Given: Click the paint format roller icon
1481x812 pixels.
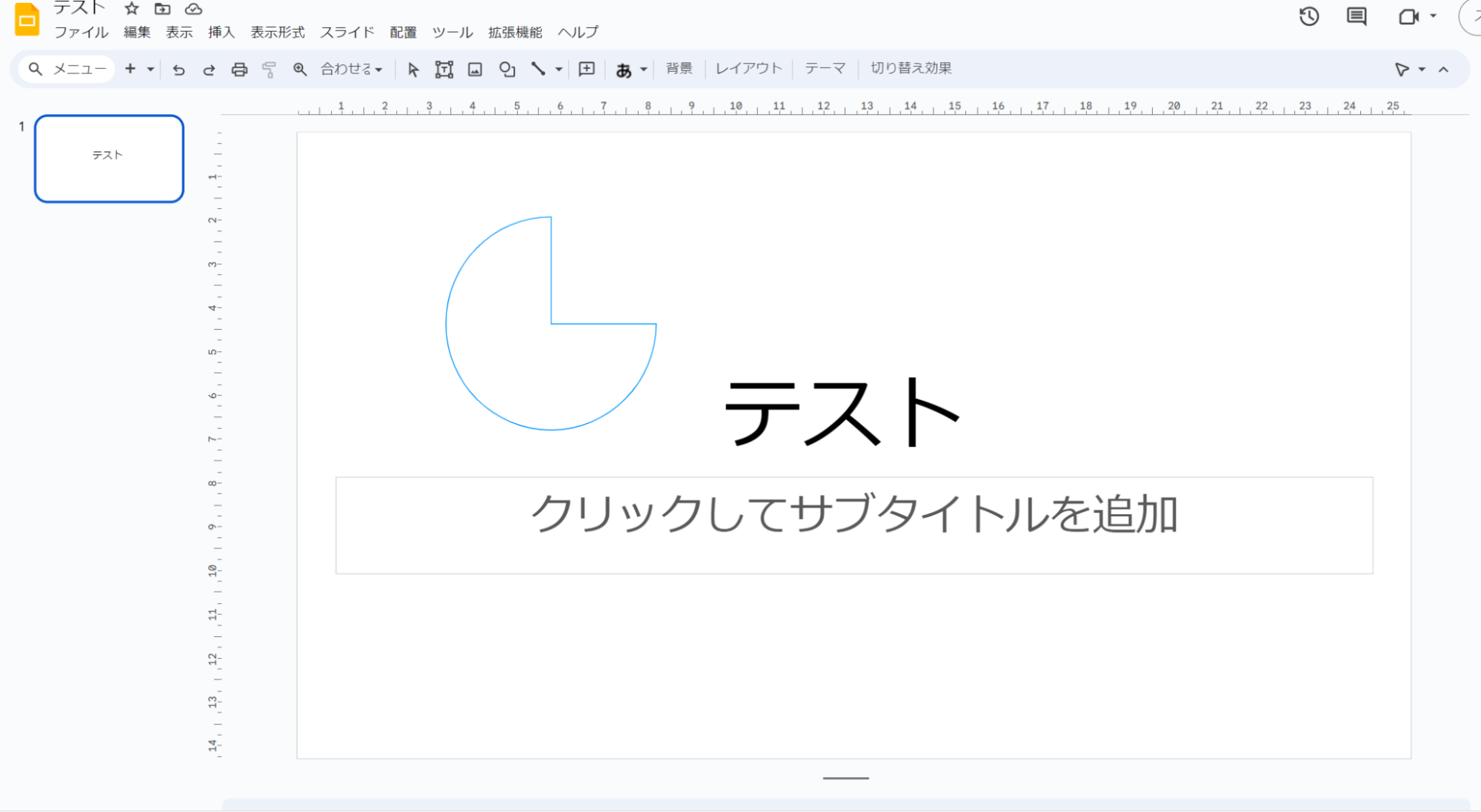Looking at the screenshot, I should 269,70.
